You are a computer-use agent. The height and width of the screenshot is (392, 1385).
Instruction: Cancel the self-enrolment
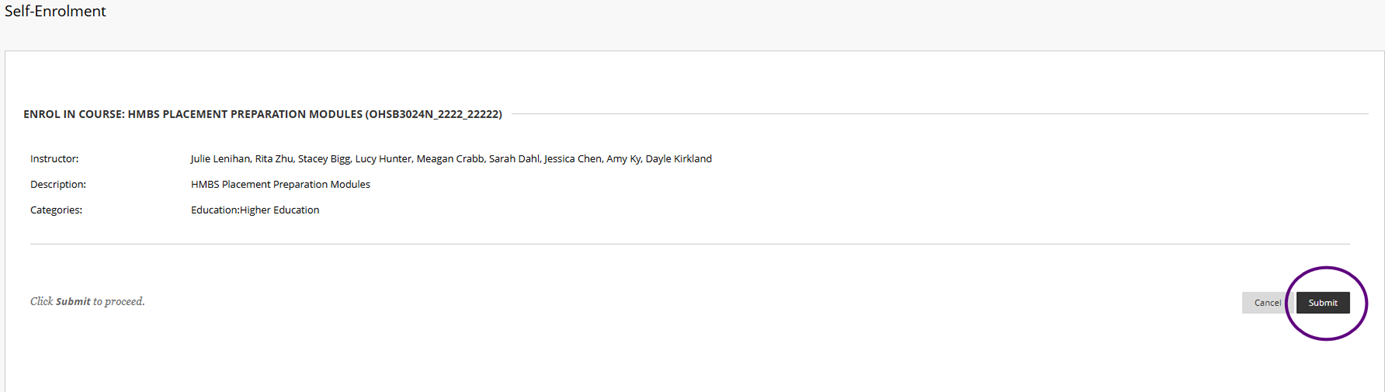pos(1267,303)
